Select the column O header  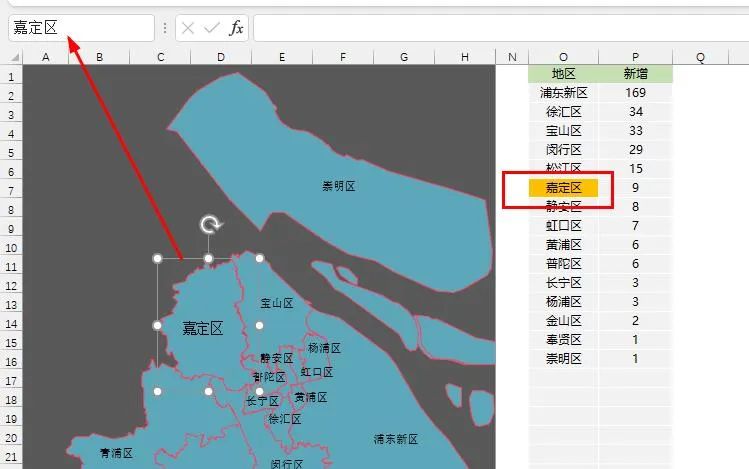[x=563, y=57]
